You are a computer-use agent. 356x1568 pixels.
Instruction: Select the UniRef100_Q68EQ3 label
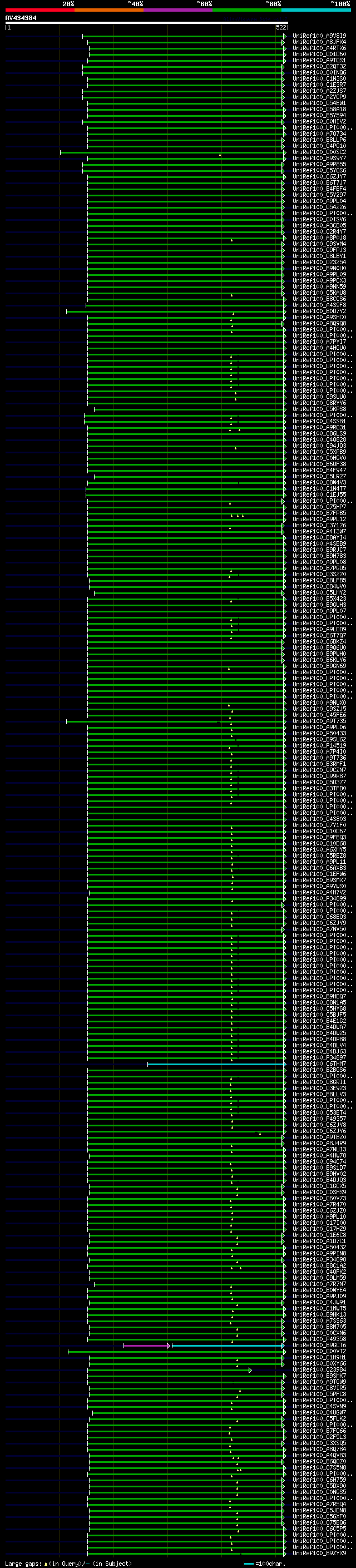[x=319, y=917]
